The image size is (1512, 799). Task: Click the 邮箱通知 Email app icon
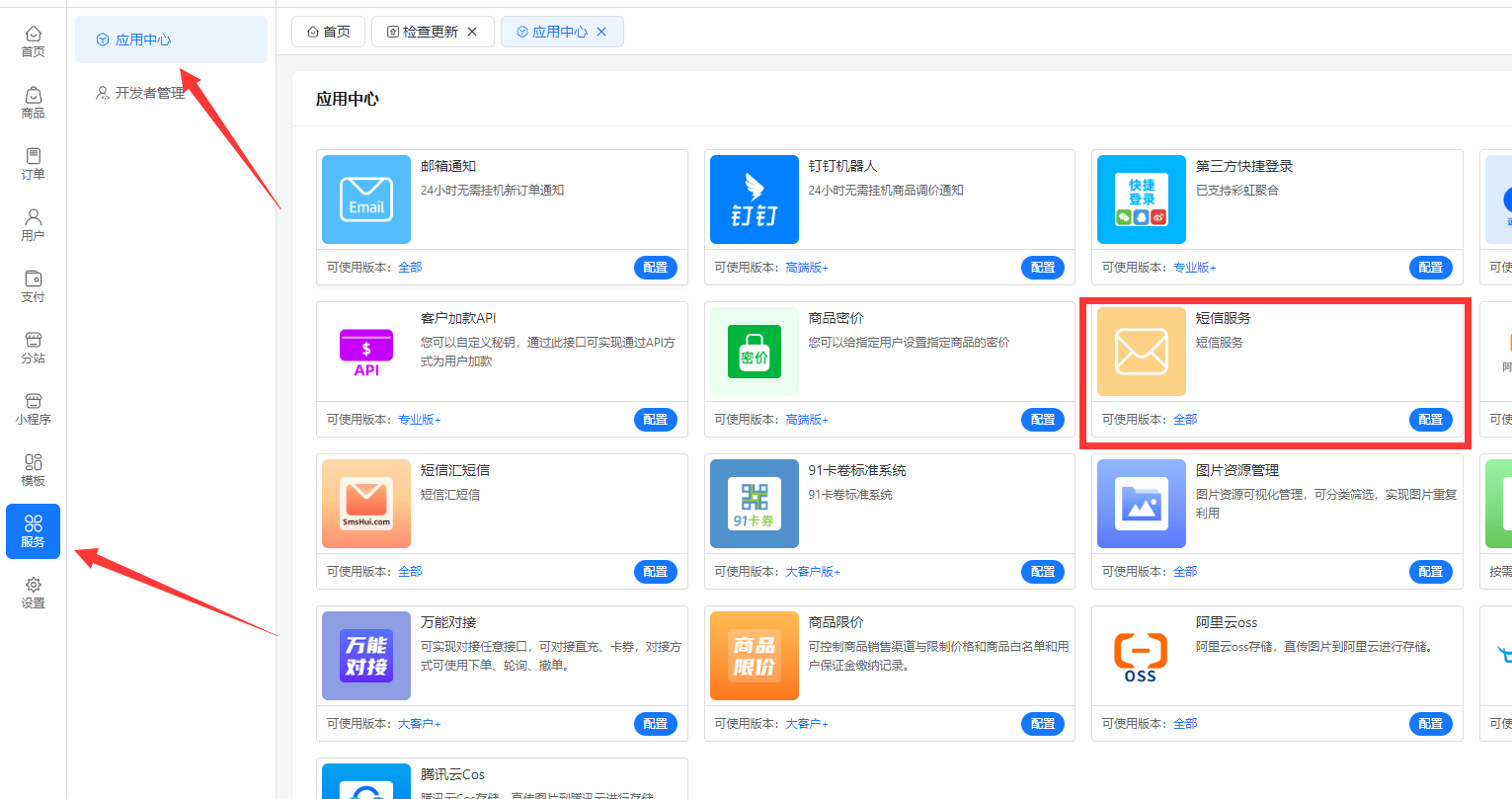(x=366, y=200)
